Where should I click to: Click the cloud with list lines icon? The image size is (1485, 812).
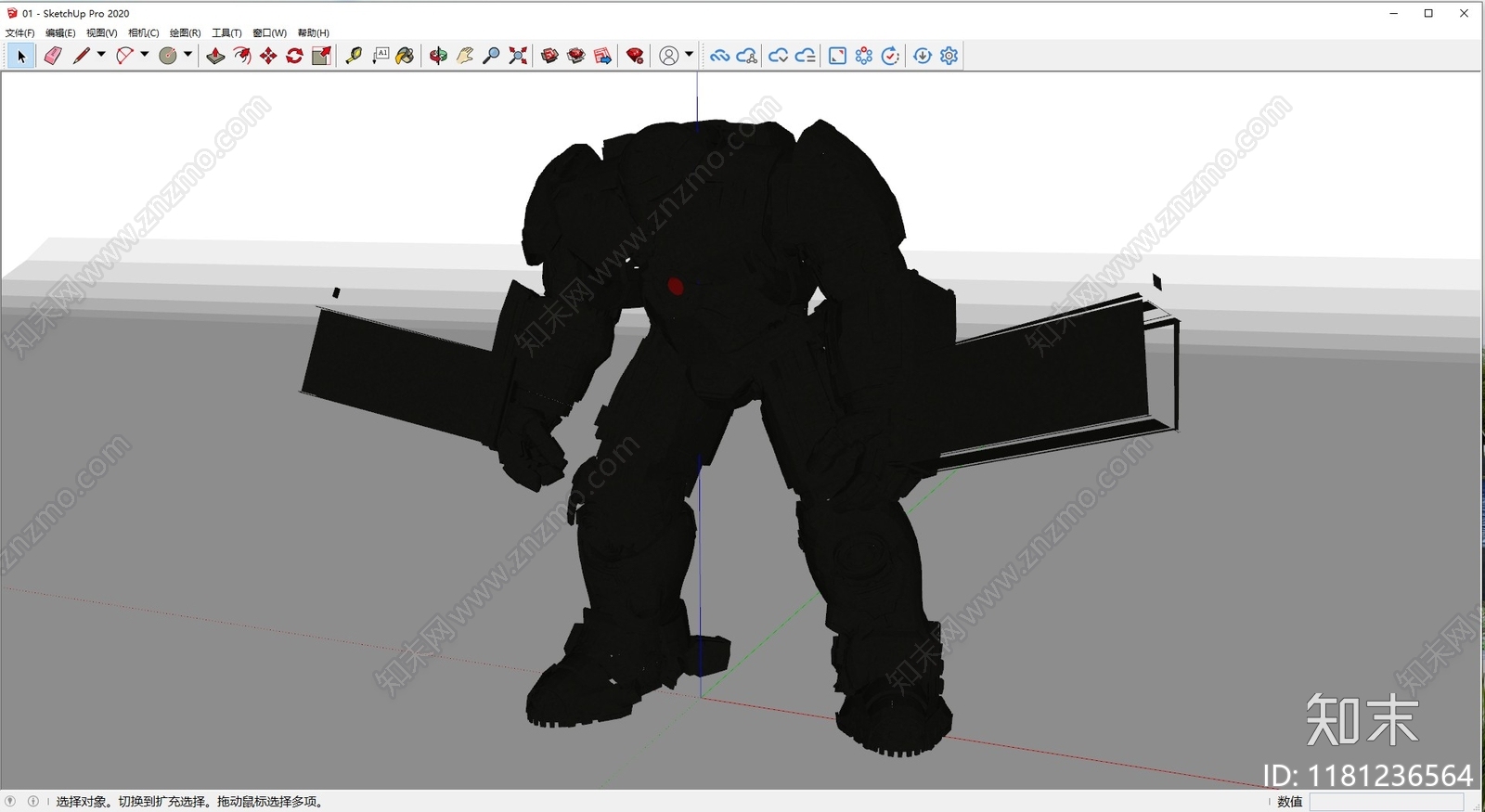pos(805,56)
